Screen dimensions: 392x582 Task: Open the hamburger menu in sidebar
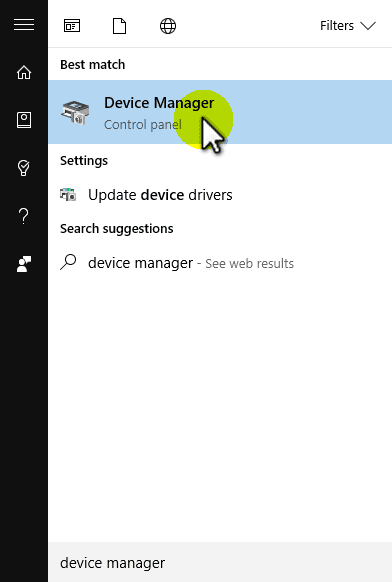[24, 25]
